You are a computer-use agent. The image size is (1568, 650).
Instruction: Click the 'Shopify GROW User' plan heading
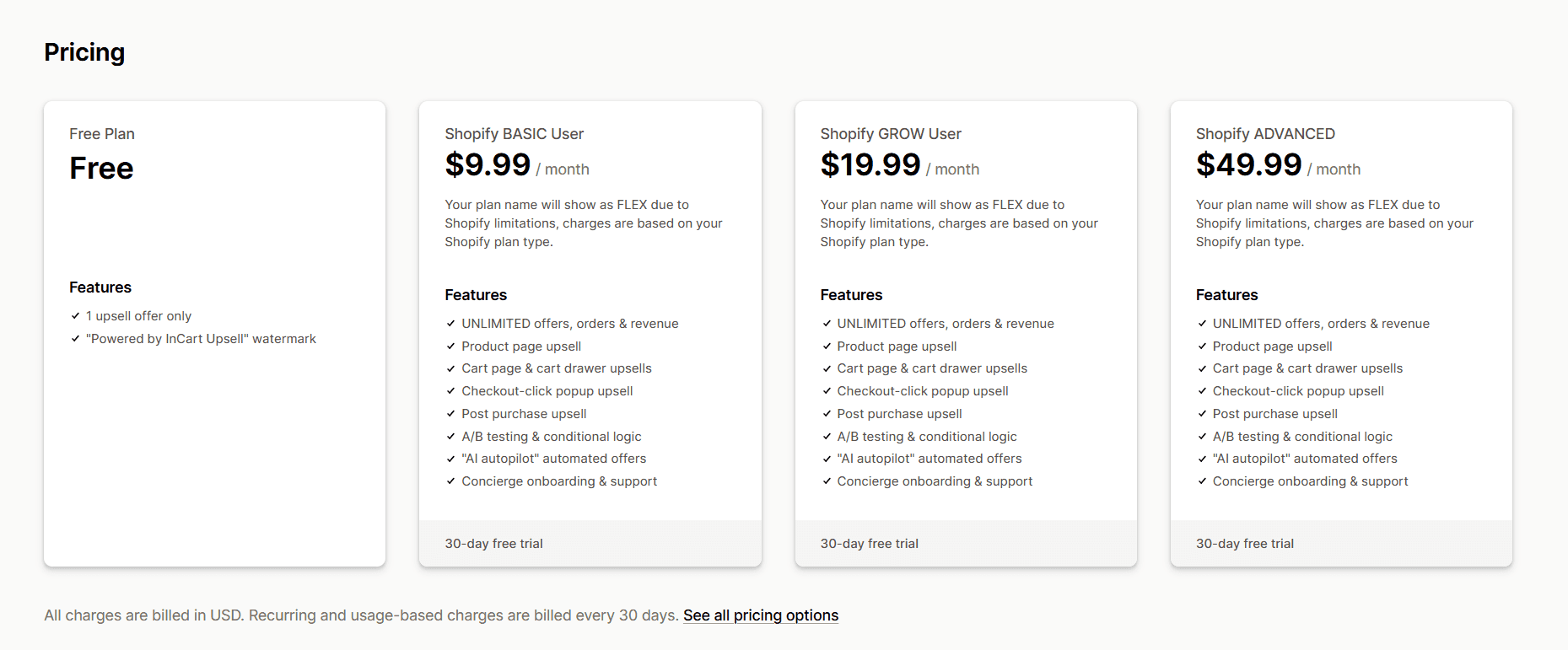[x=890, y=134]
